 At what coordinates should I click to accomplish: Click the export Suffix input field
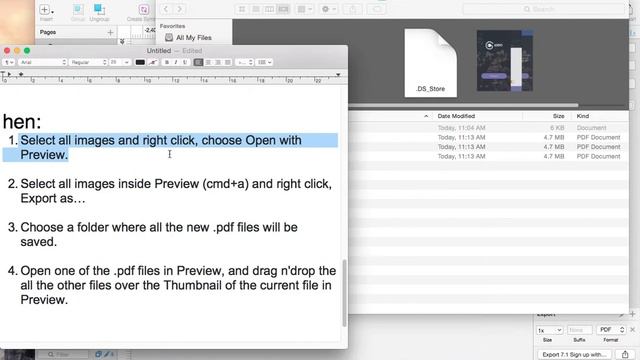click(x=579, y=330)
